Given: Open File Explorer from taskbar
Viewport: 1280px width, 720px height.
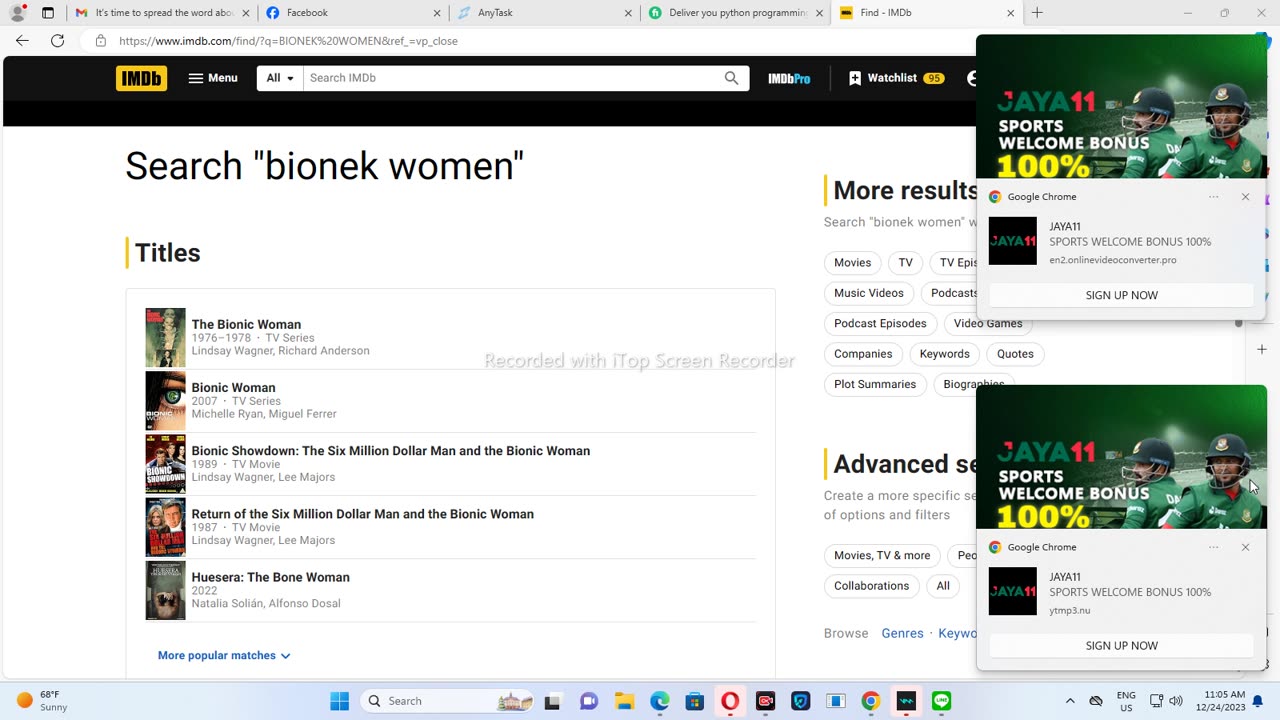Looking at the screenshot, I should 624,701.
